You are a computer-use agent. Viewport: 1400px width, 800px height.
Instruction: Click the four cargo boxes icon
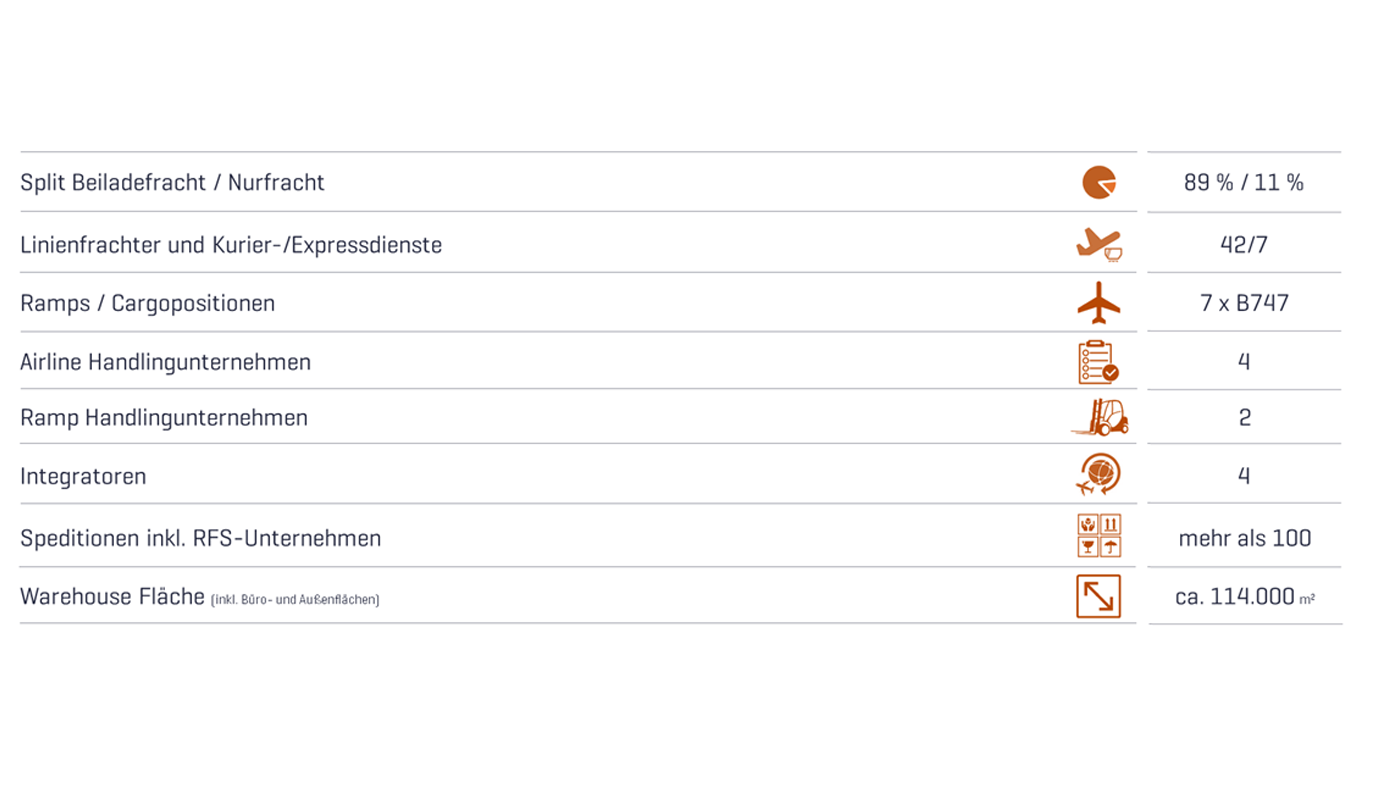click(x=1098, y=536)
